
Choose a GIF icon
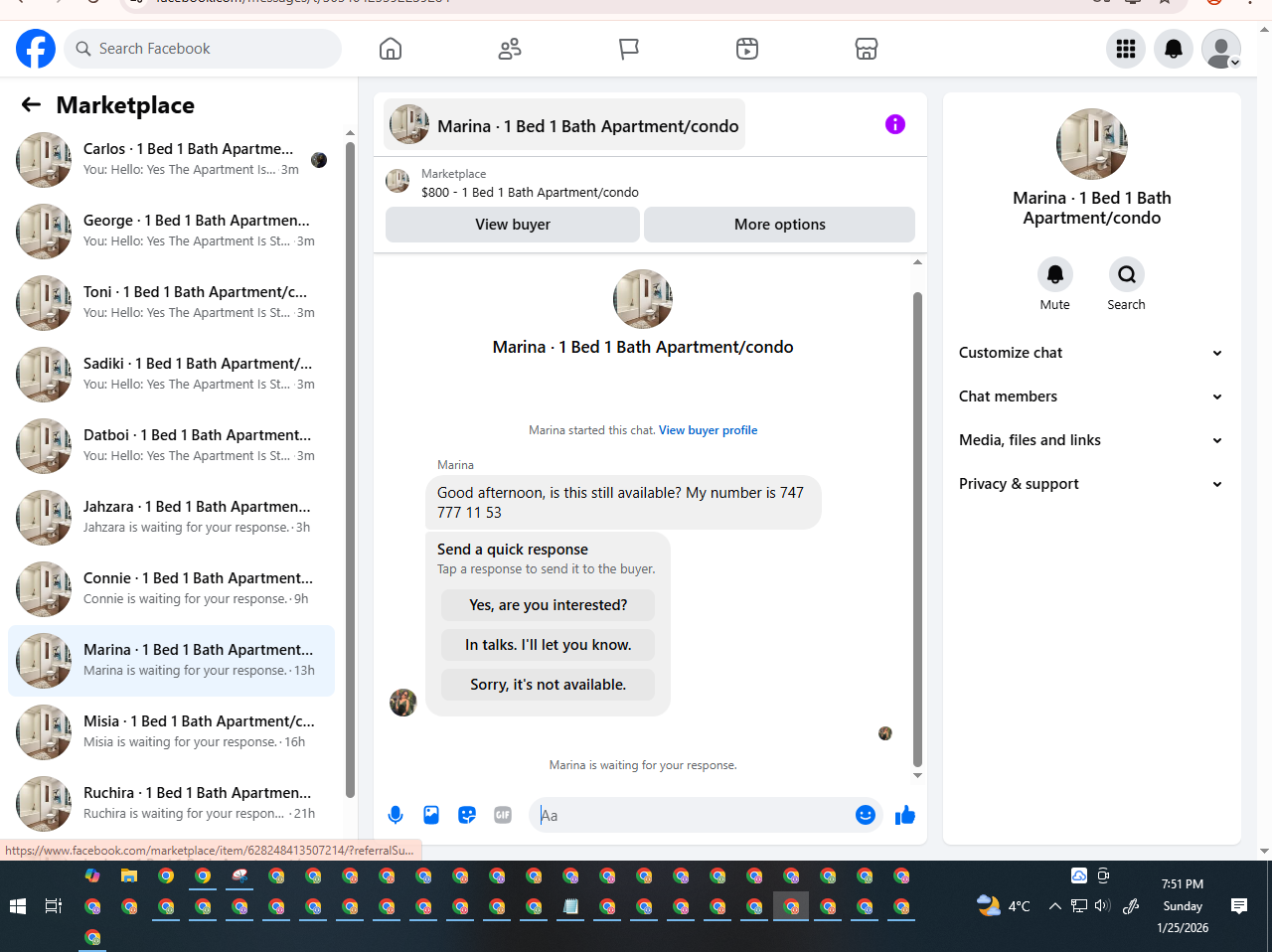pos(503,815)
